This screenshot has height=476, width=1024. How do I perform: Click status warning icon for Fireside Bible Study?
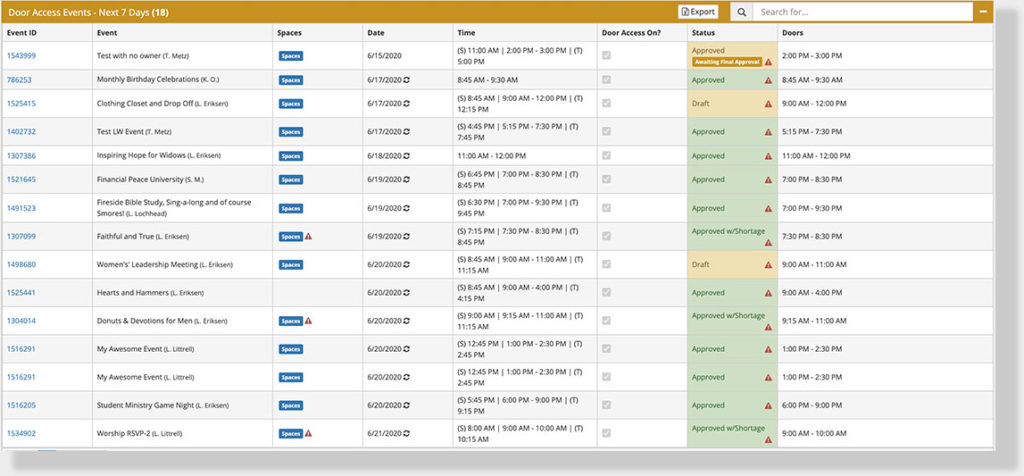769,209
